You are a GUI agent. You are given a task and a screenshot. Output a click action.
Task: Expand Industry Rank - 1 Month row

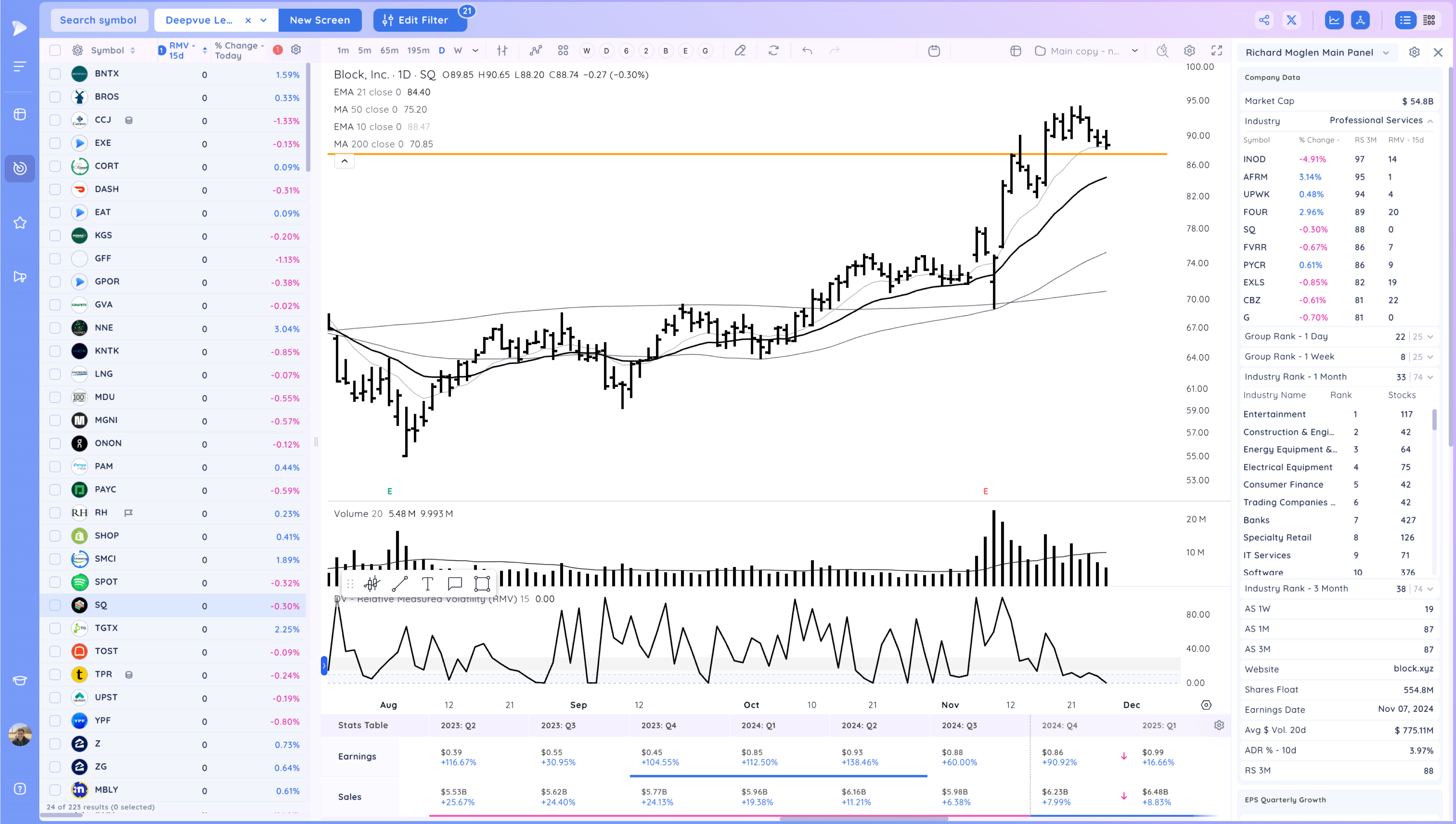point(1339,377)
